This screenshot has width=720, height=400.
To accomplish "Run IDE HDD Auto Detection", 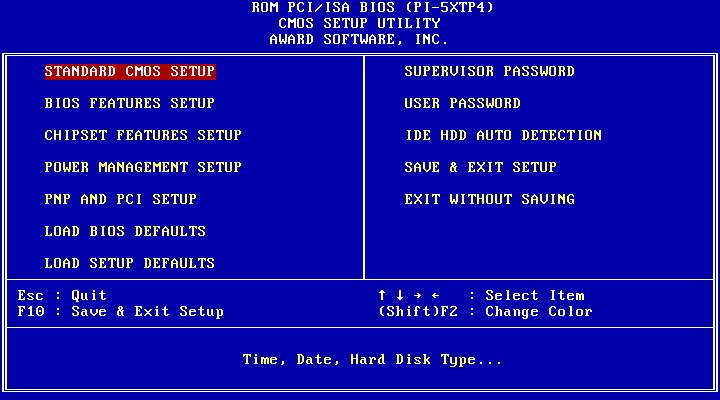I will tap(503, 135).
